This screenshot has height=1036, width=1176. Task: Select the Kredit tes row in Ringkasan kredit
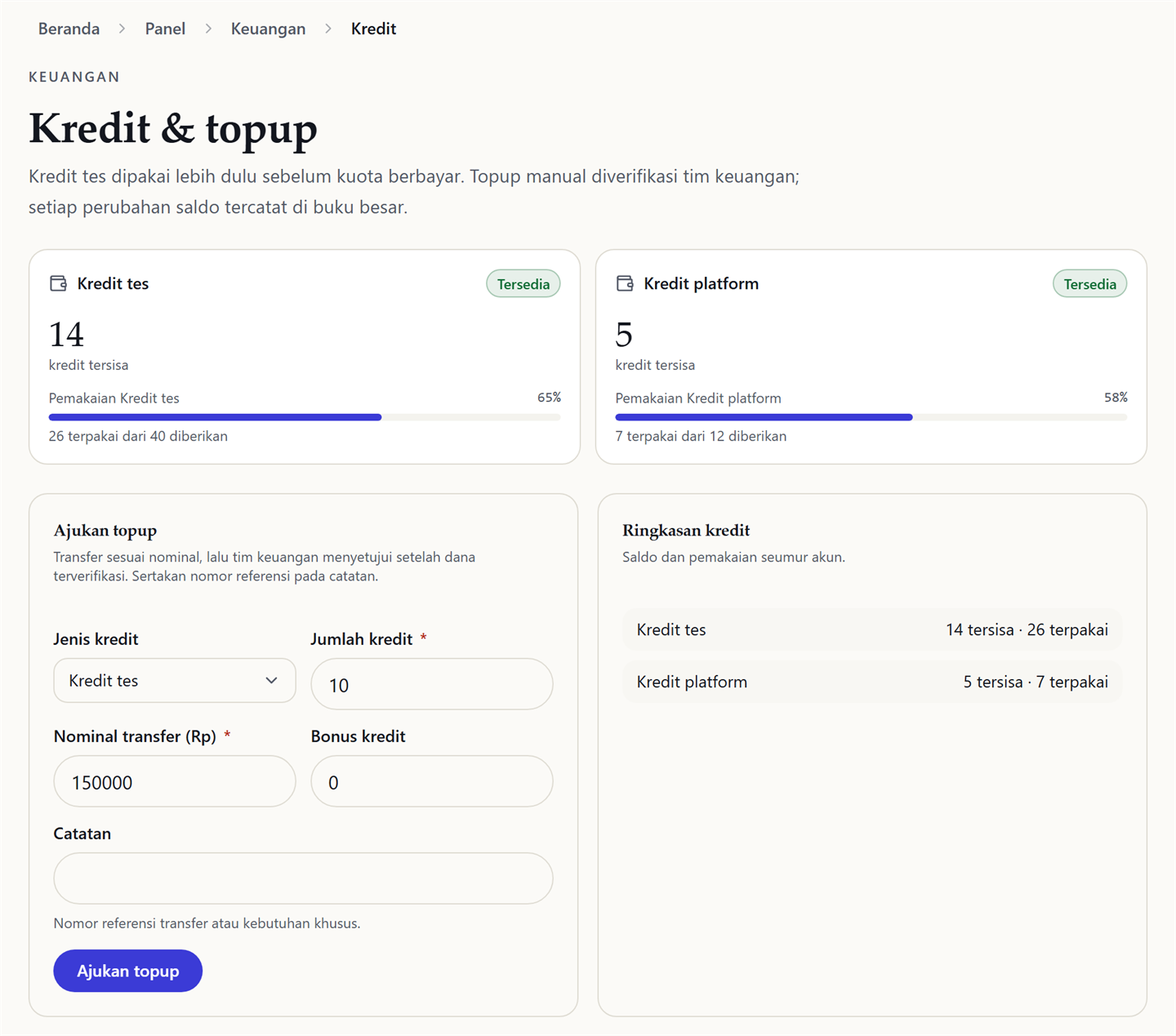tap(872, 629)
